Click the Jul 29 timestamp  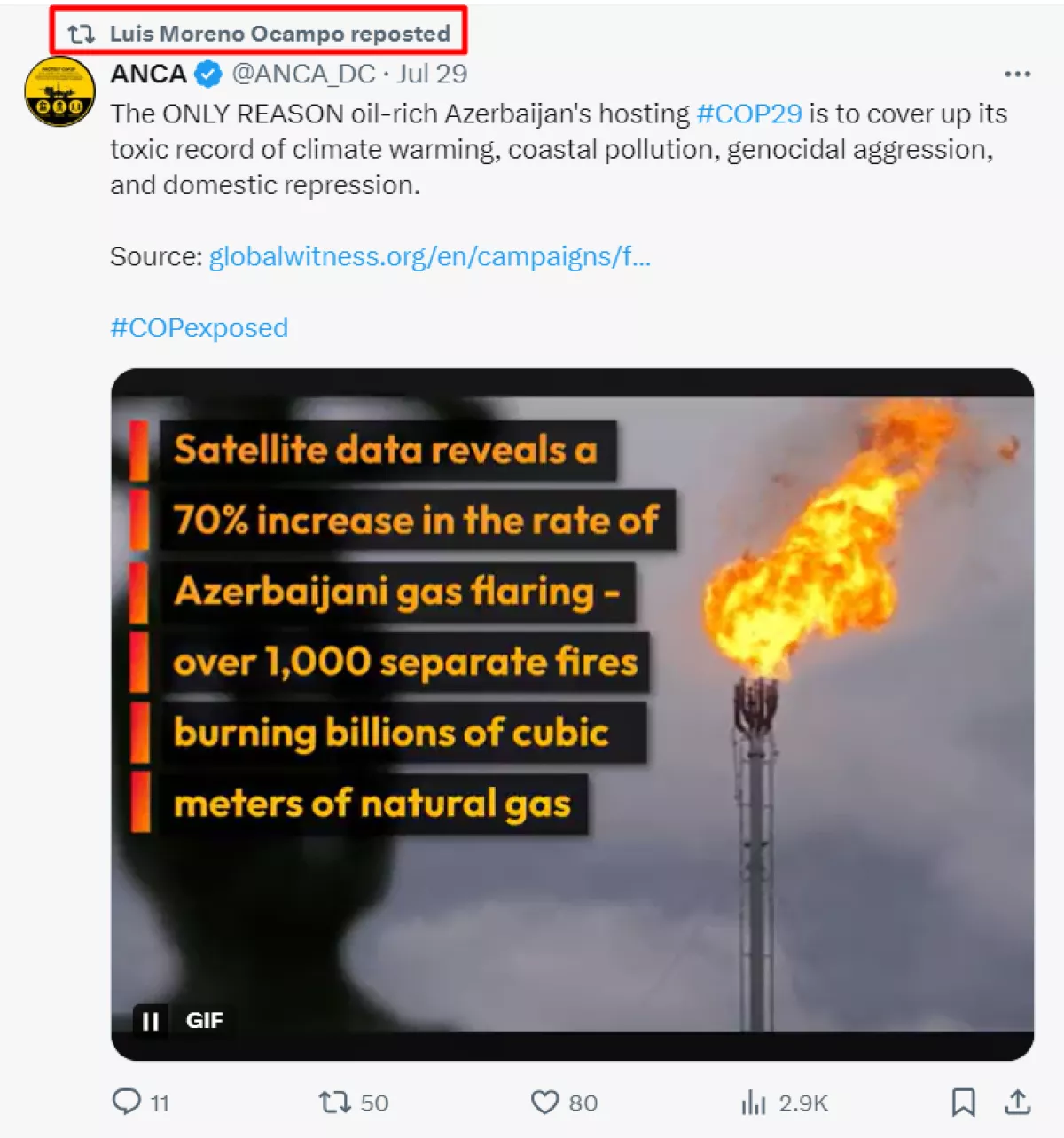pyautogui.click(x=432, y=74)
